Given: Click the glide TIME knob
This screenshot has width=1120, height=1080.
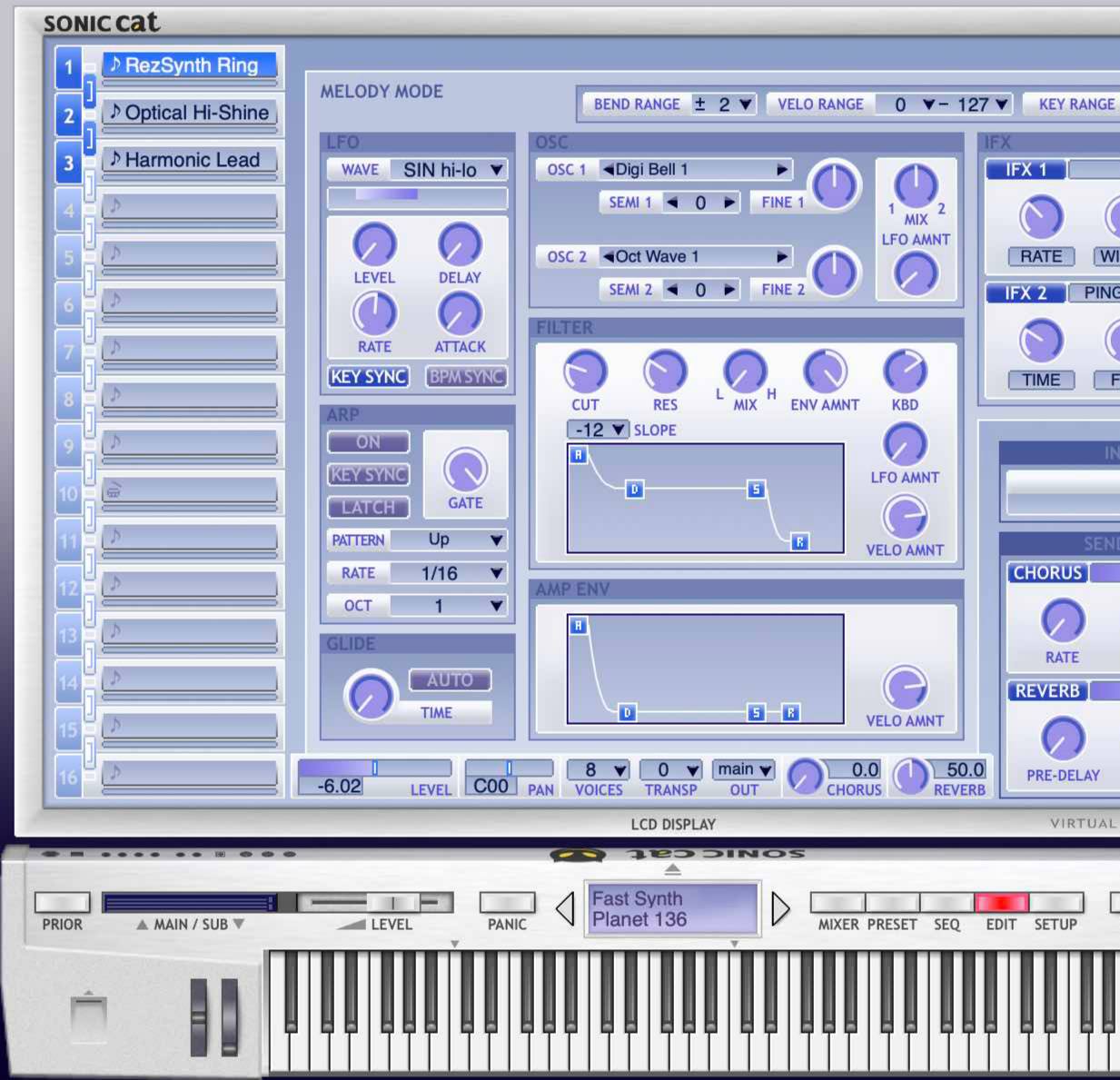Looking at the screenshot, I should [370, 697].
